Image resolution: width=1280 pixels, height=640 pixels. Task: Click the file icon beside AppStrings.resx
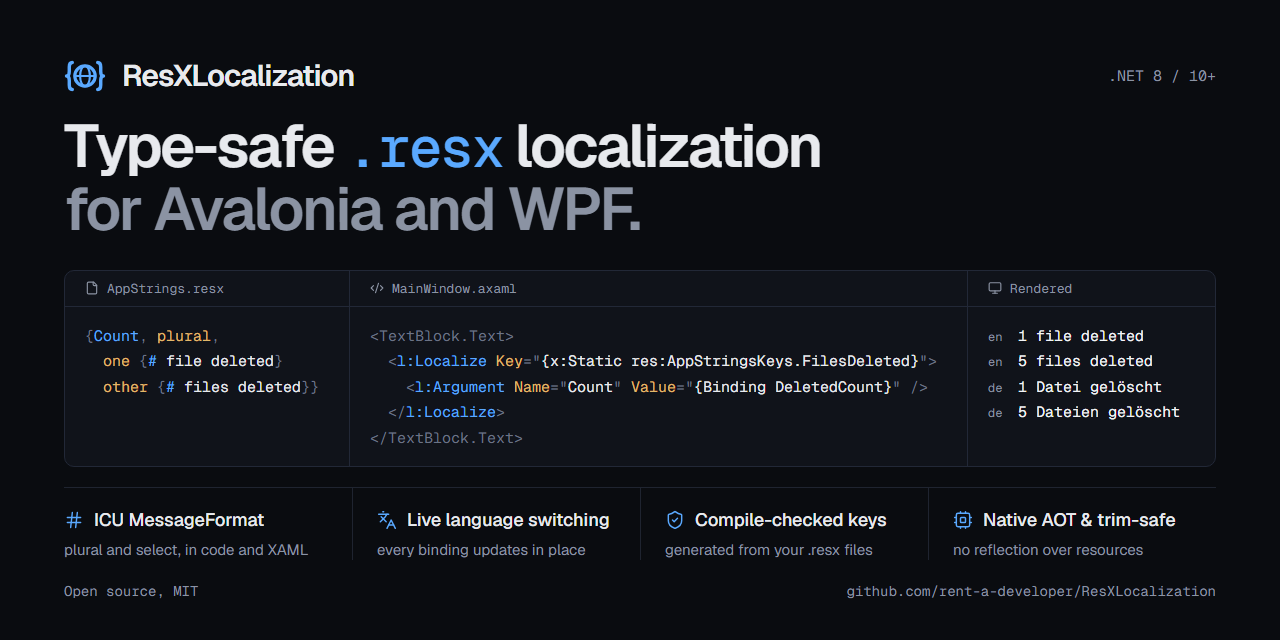coord(92,288)
